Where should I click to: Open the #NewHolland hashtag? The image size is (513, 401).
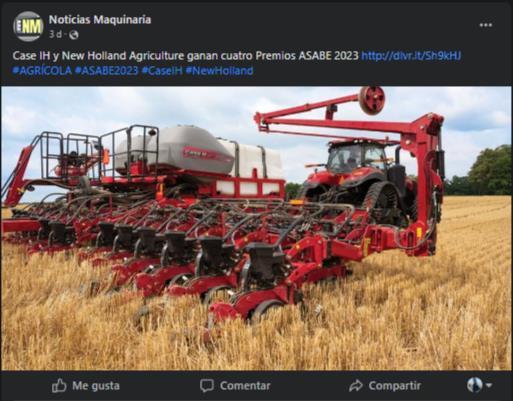(219, 71)
